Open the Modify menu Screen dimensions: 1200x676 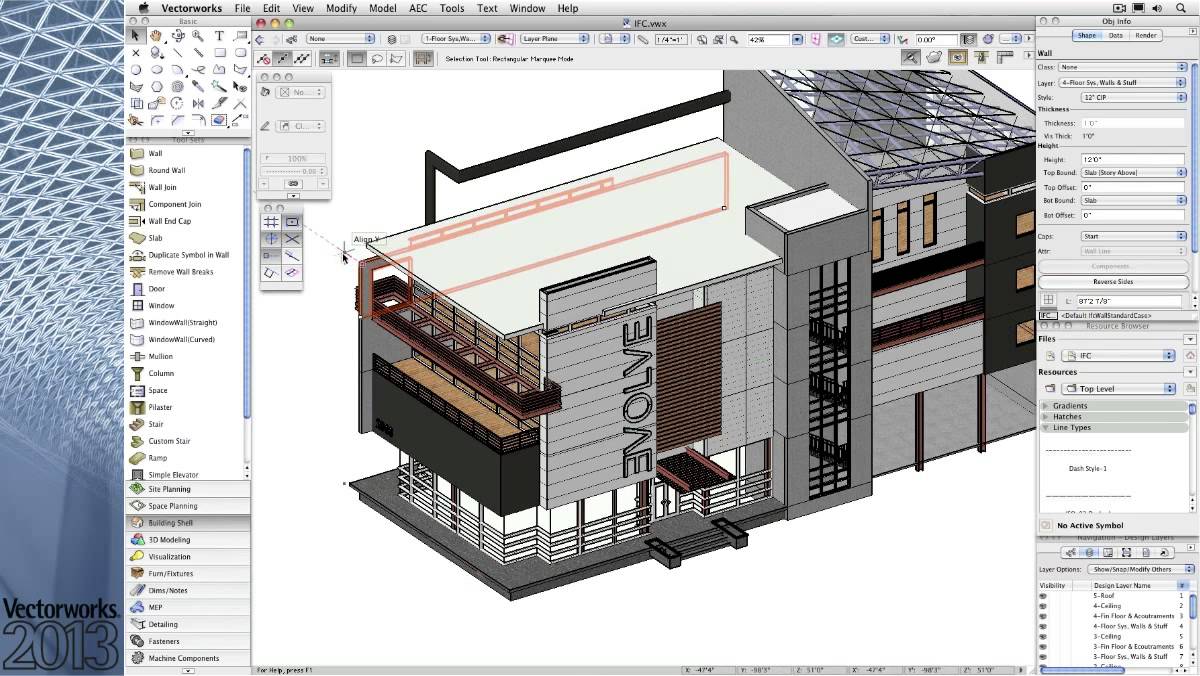click(x=340, y=8)
